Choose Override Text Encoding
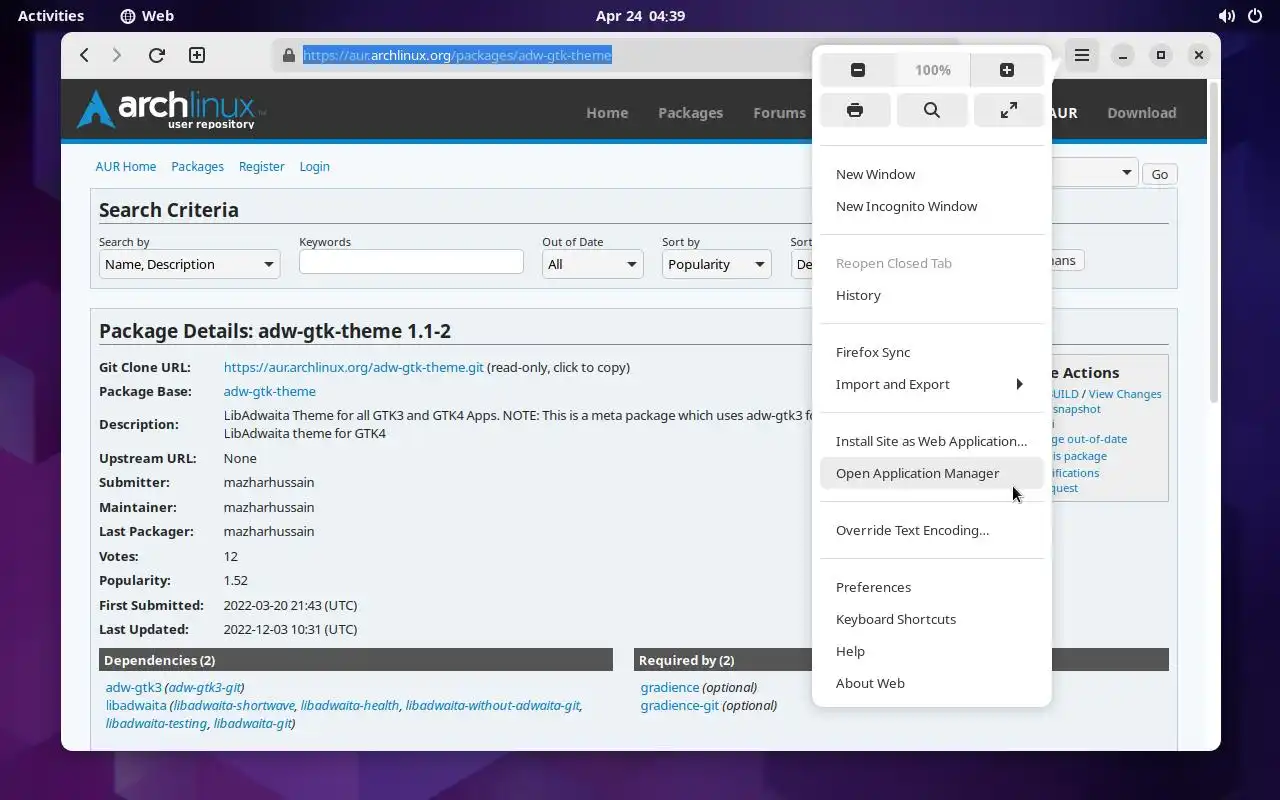 (932, 530)
